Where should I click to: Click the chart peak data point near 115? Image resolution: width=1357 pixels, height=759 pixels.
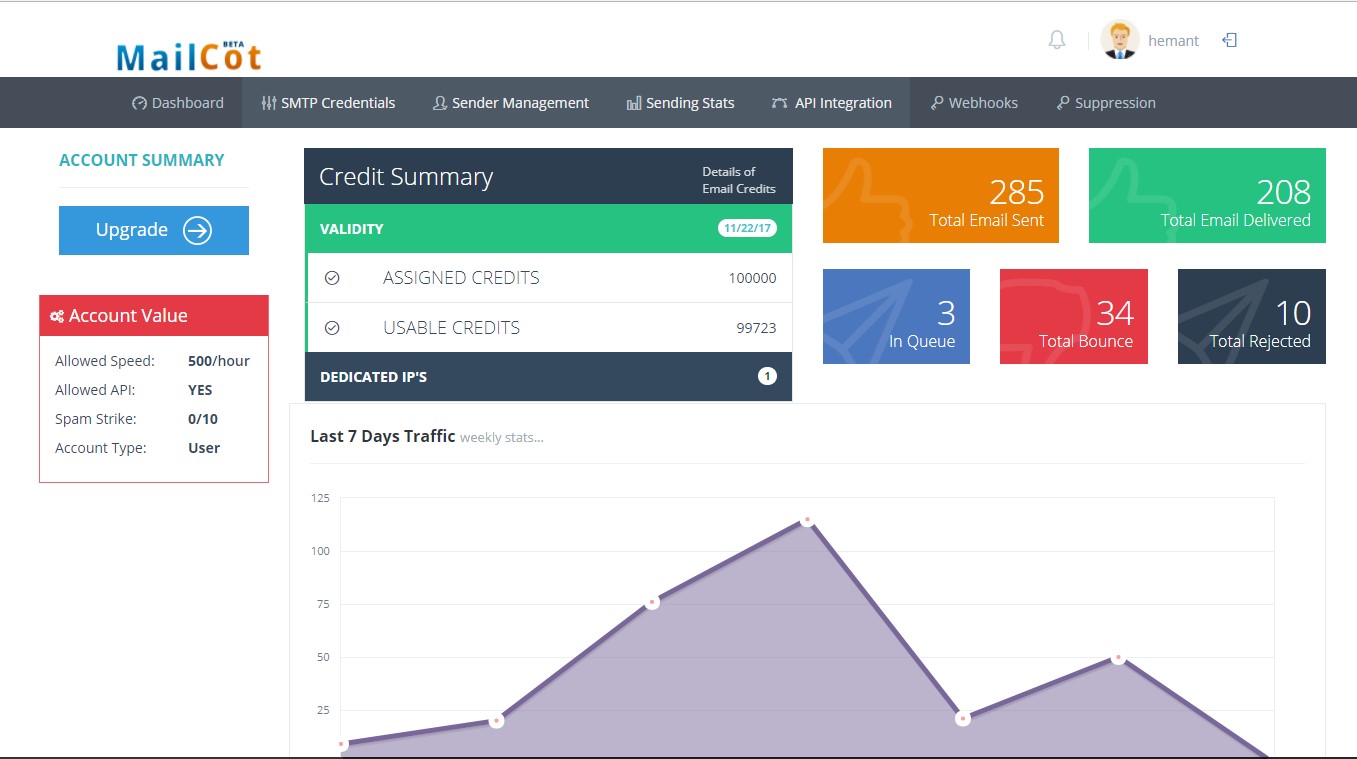807,520
